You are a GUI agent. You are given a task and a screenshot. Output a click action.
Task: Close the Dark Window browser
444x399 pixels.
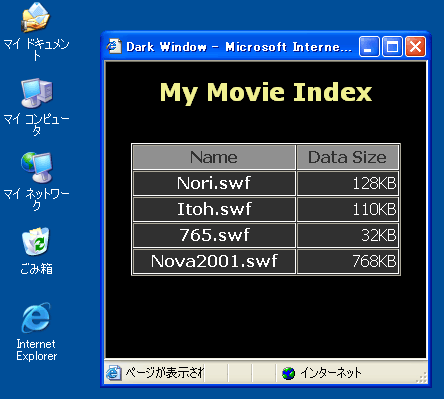pyautogui.click(x=415, y=47)
